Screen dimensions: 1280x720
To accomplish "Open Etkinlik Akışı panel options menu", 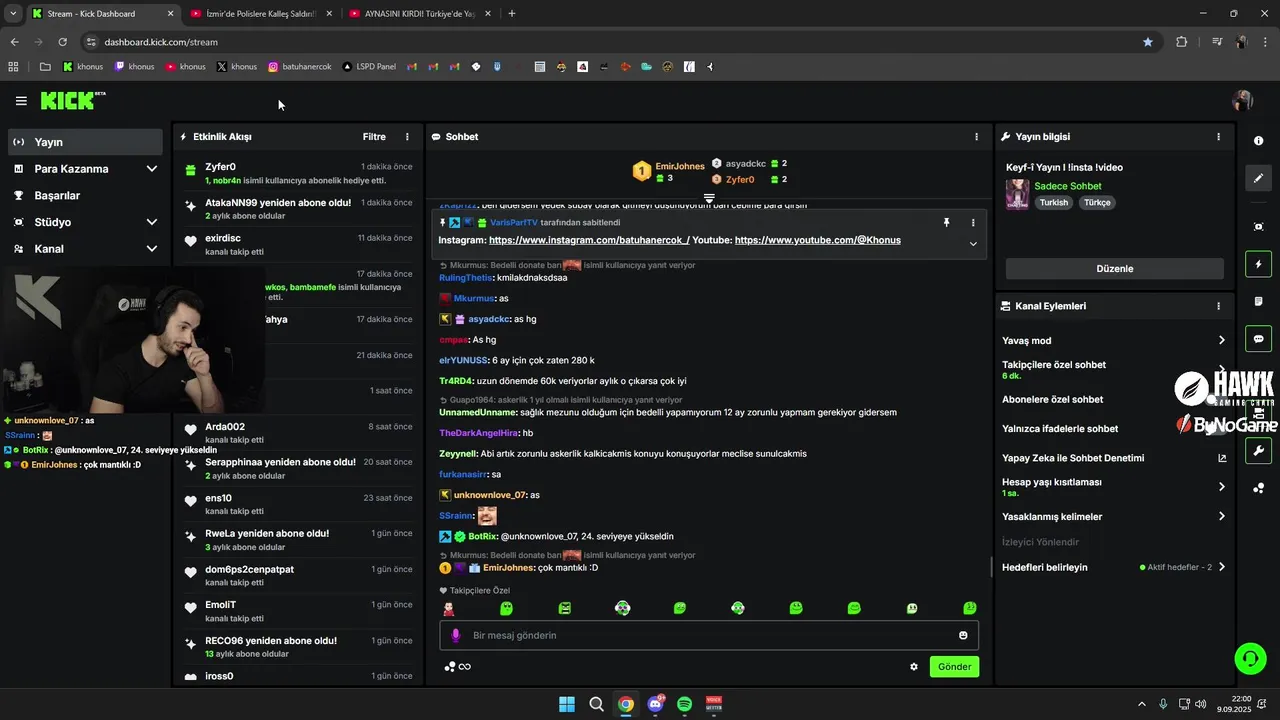I will [x=407, y=137].
